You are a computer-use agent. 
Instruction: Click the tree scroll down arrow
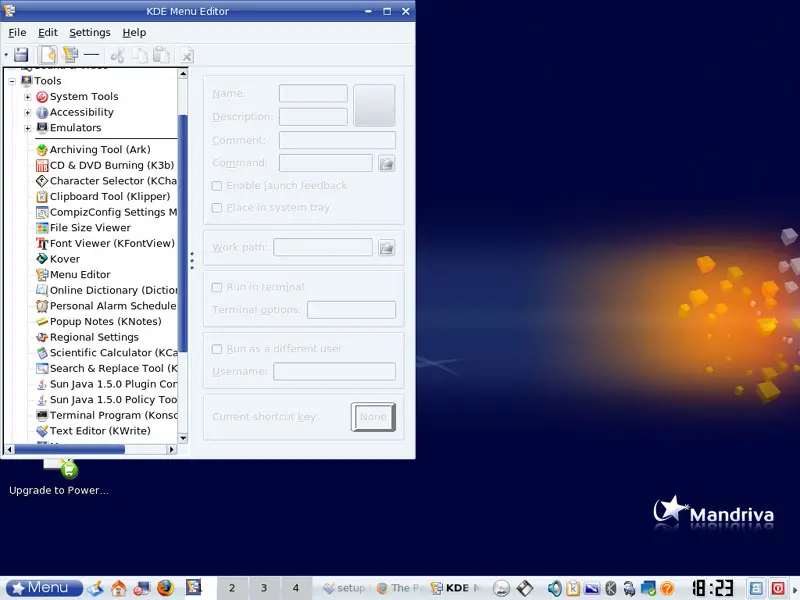coord(183,438)
